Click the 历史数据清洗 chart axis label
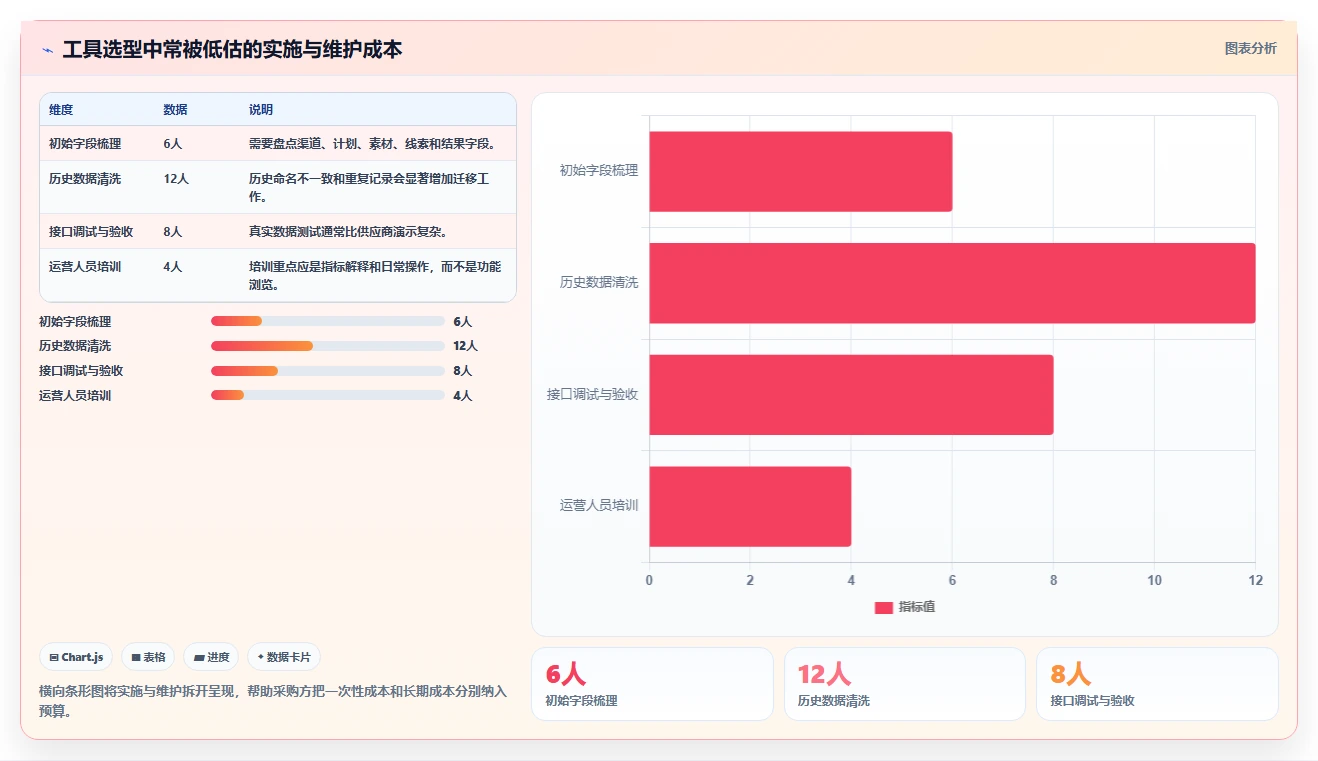This screenshot has width=1318, height=761. pyautogui.click(x=599, y=283)
